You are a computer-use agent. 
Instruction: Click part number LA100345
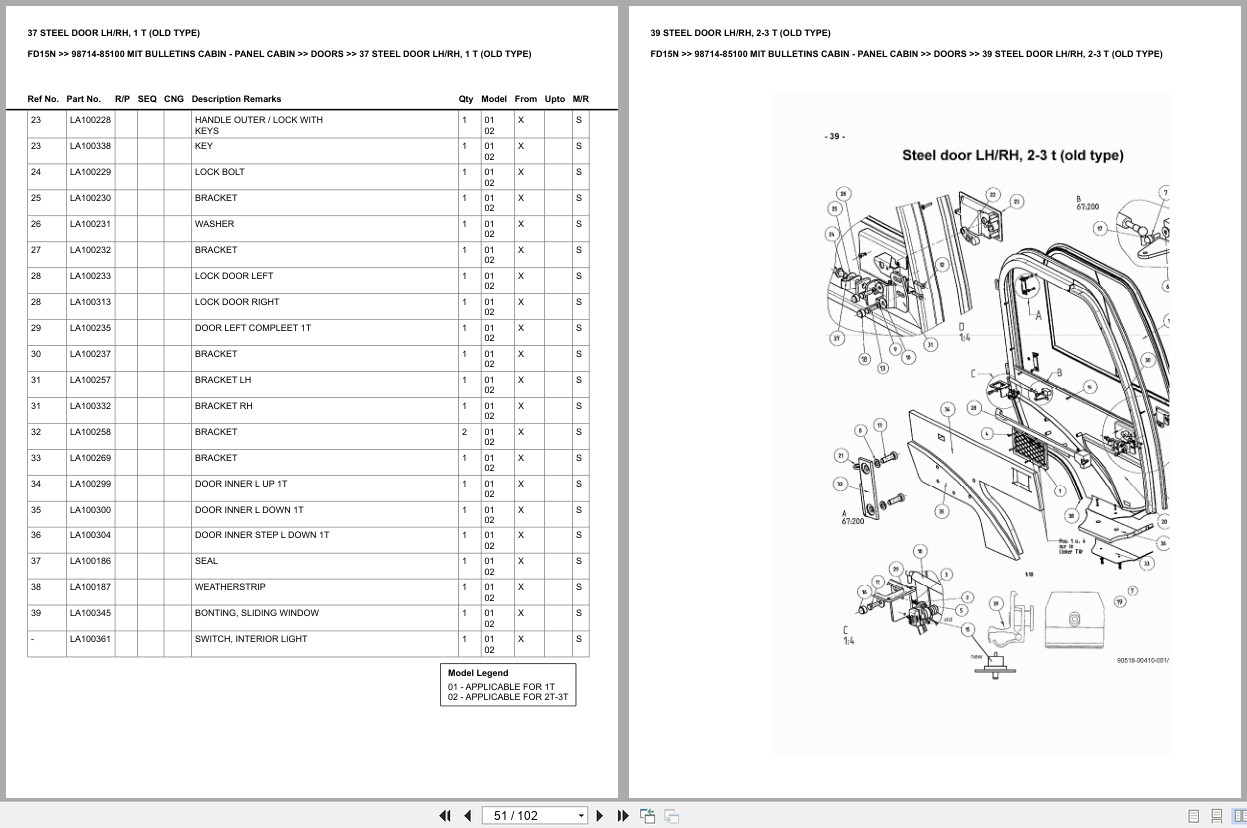pos(90,613)
